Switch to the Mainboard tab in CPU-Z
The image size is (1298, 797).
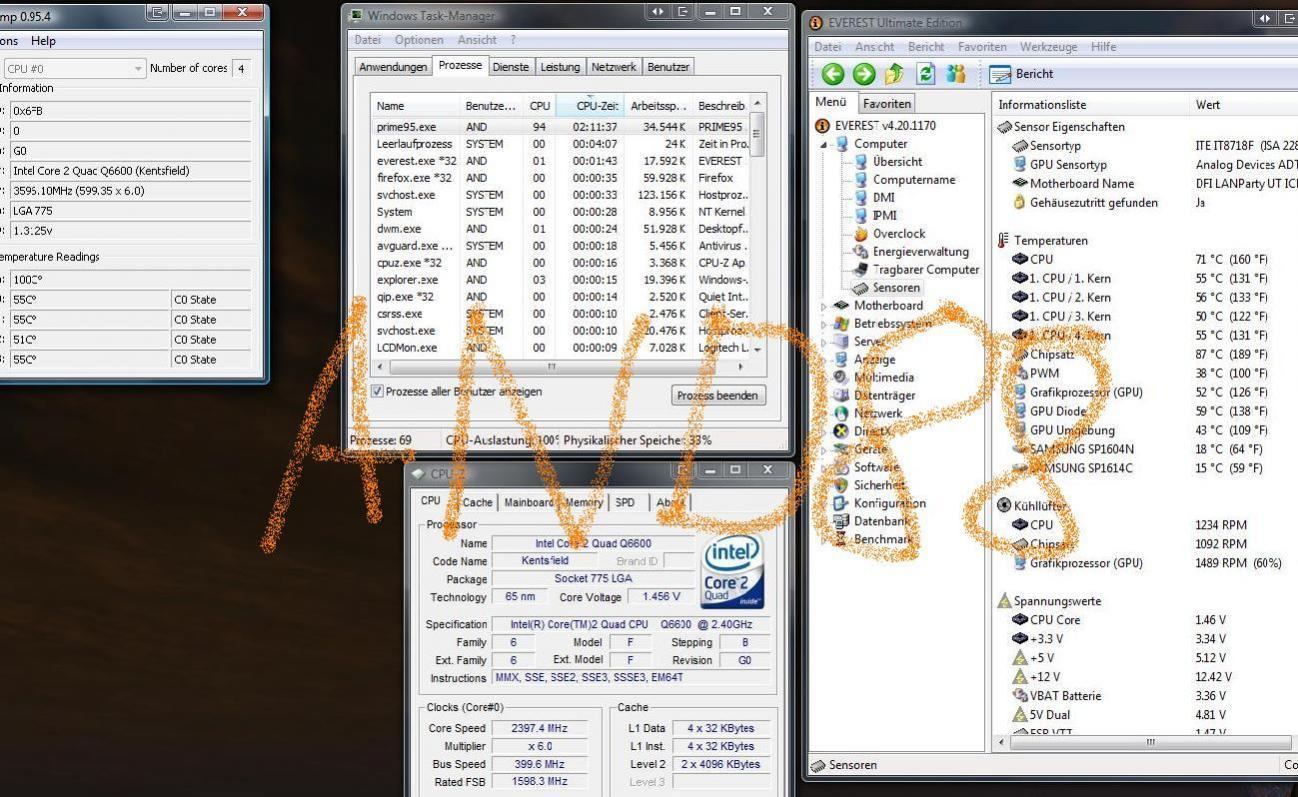click(528, 503)
